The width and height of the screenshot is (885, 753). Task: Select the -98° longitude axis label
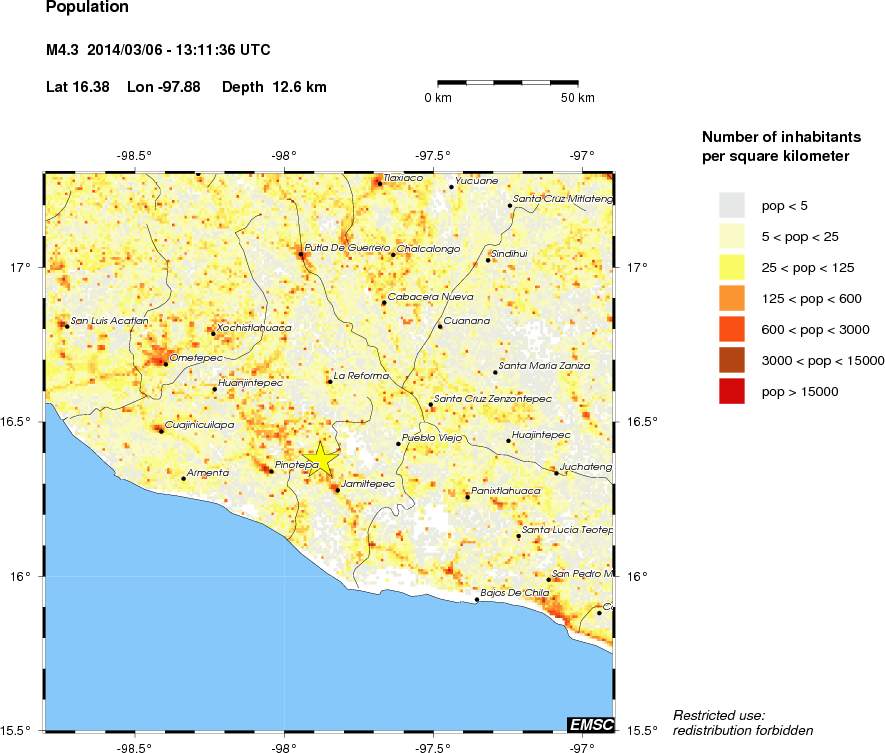[x=283, y=156]
